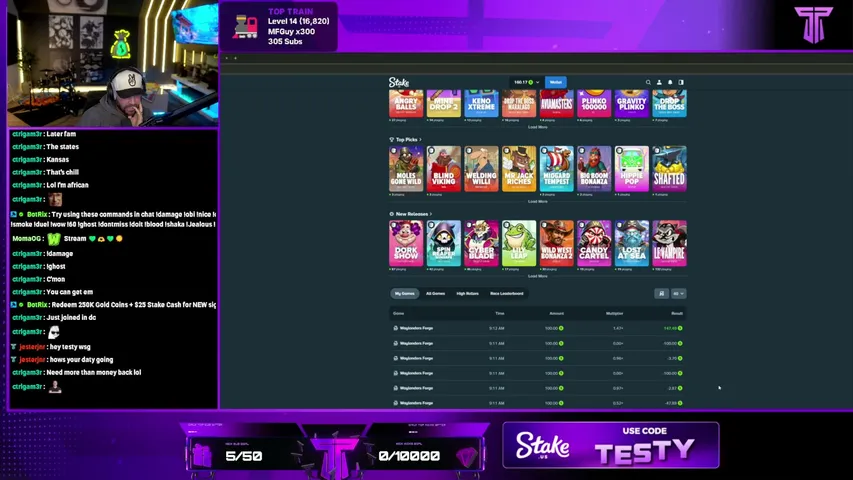Open the Dork Show game tile
The width and height of the screenshot is (853, 480).
point(406,243)
